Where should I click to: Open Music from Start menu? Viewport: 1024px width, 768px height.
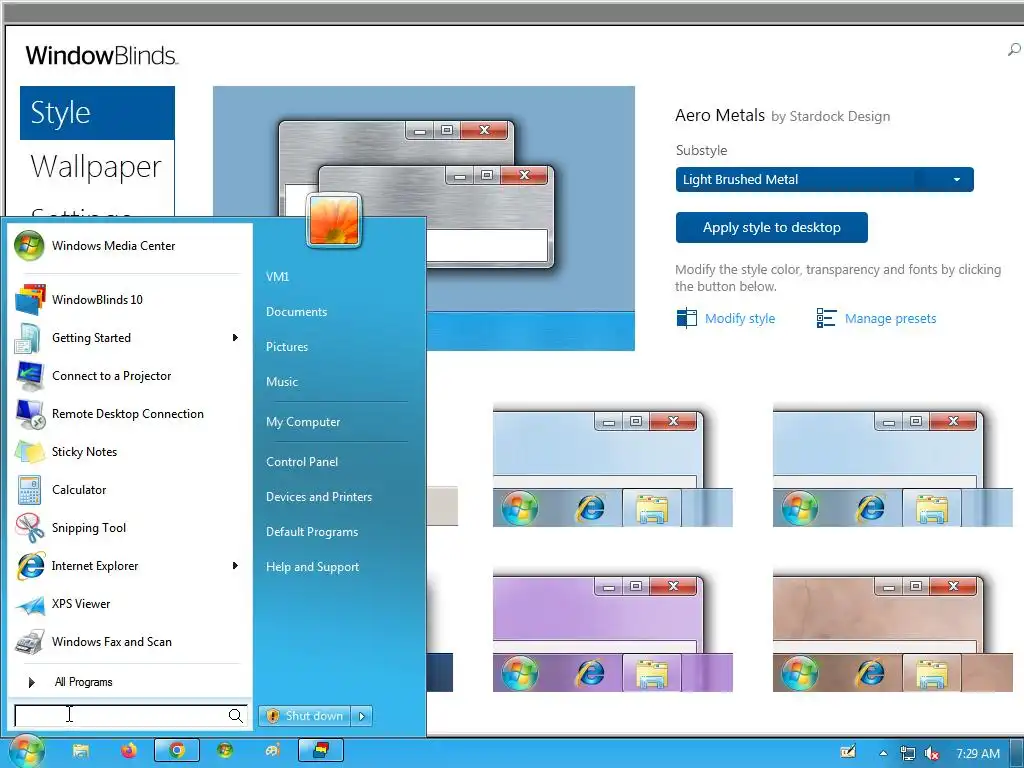tap(281, 382)
